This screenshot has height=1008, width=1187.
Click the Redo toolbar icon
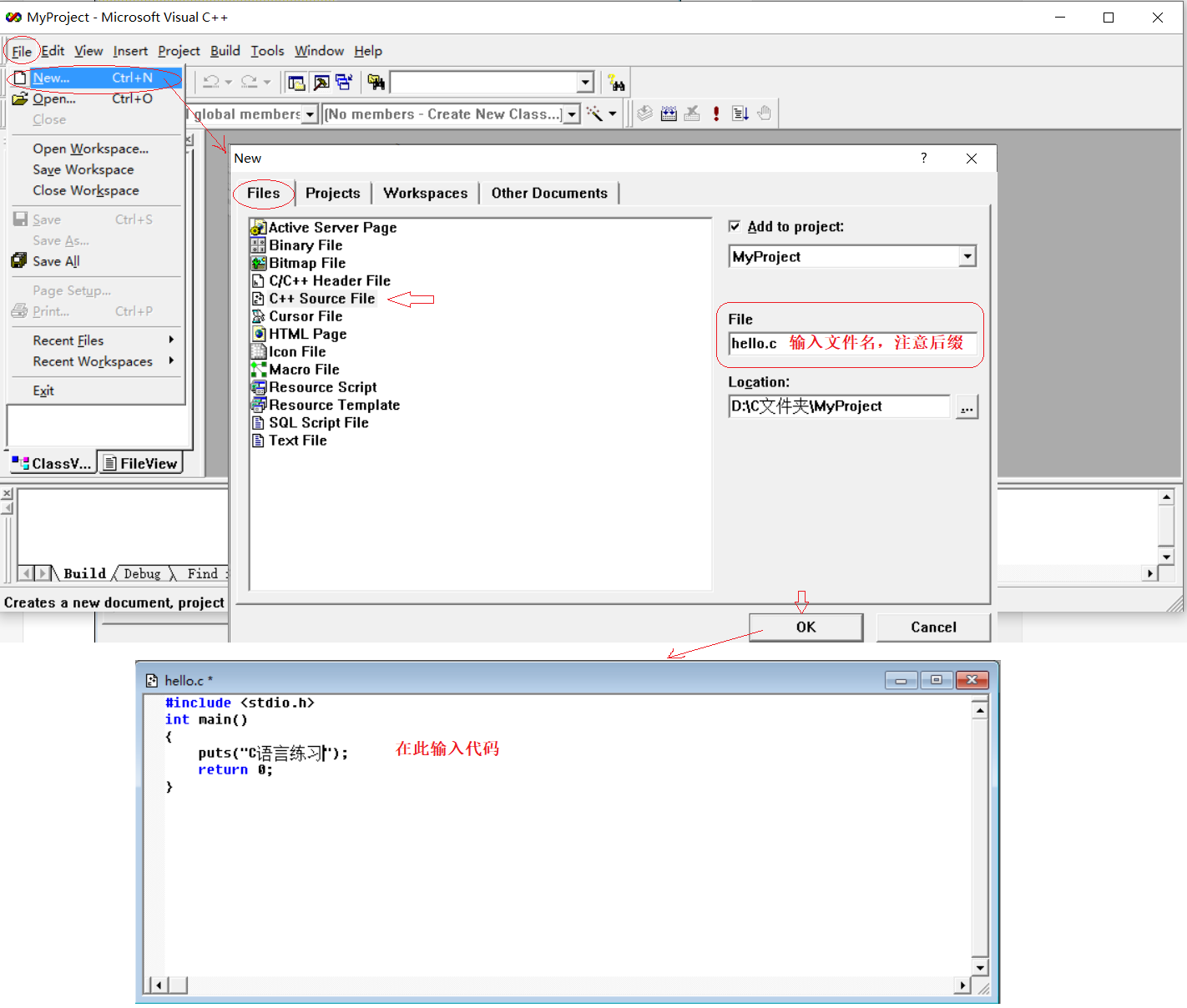pos(249,82)
